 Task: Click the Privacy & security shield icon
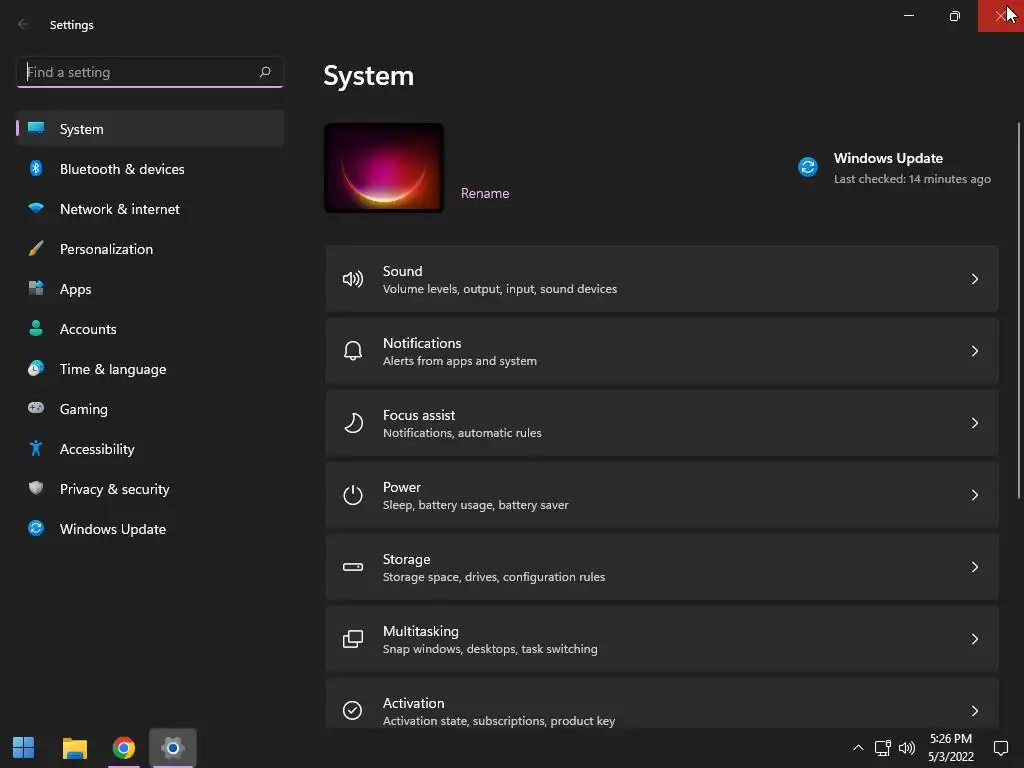coord(36,488)
